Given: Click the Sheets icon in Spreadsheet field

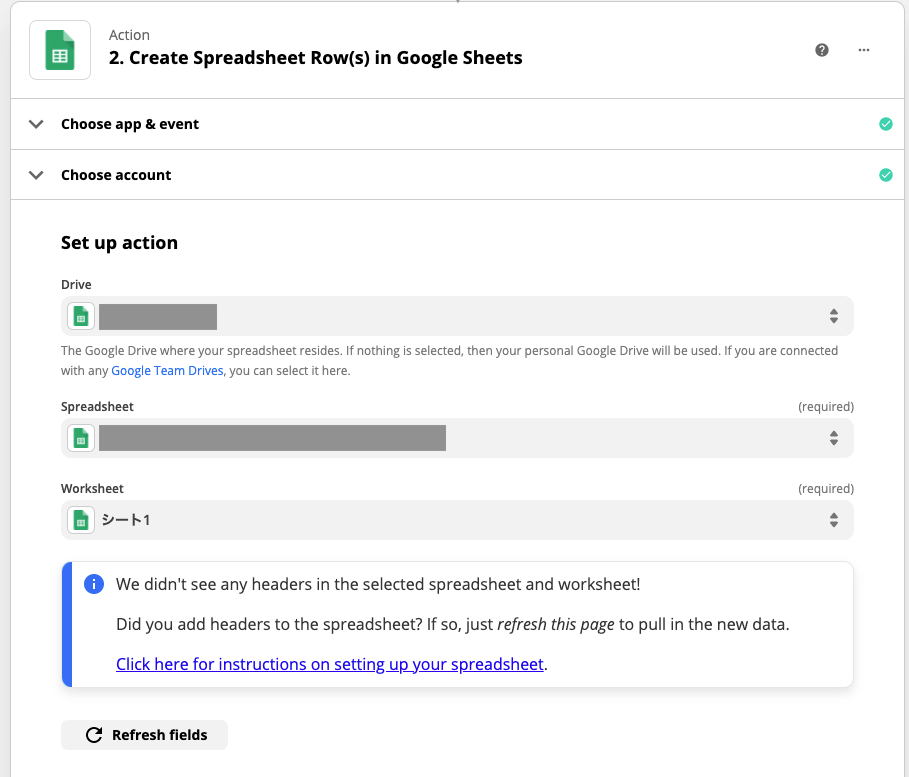Looking at the screenshot, I should (x=81, y=438).
